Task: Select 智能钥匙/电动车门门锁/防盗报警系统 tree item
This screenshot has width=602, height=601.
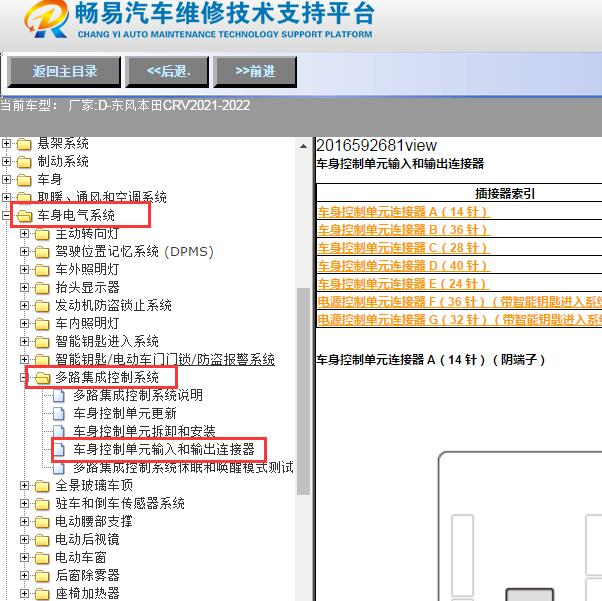Action: click(x=165, y=360)
